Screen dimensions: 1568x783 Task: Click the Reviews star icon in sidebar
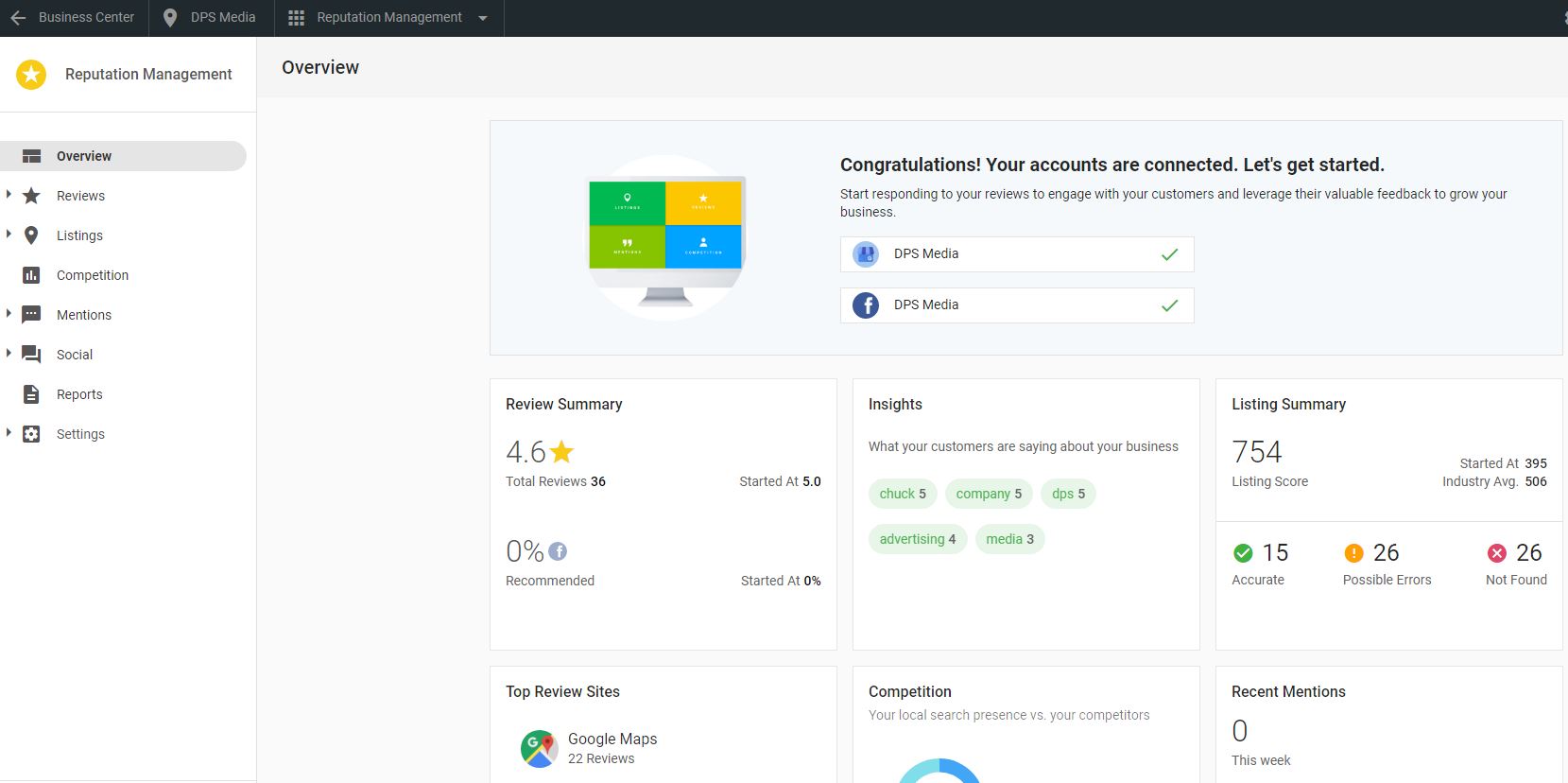(x=31, y=196)
